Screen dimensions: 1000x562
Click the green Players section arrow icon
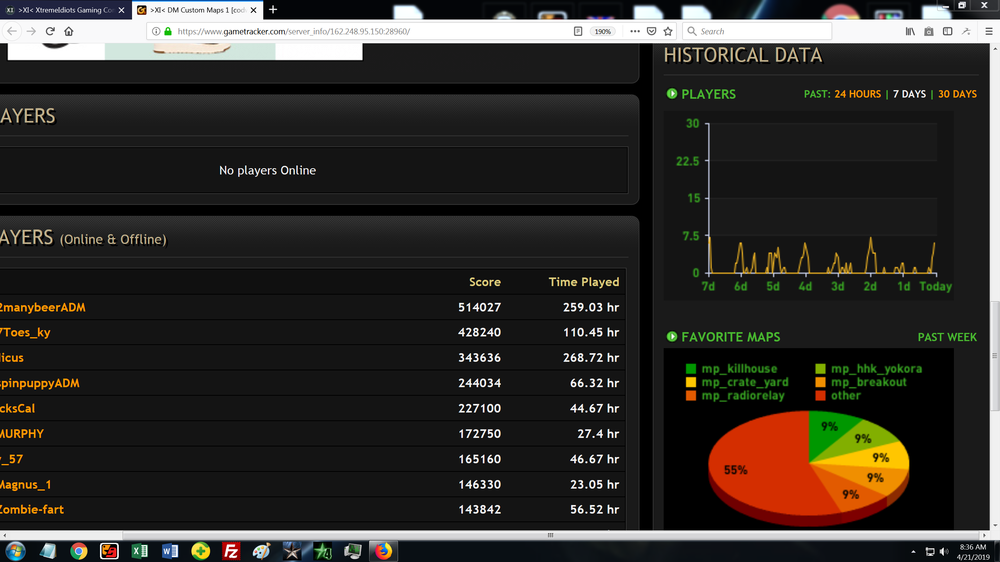tap(672, 94)
